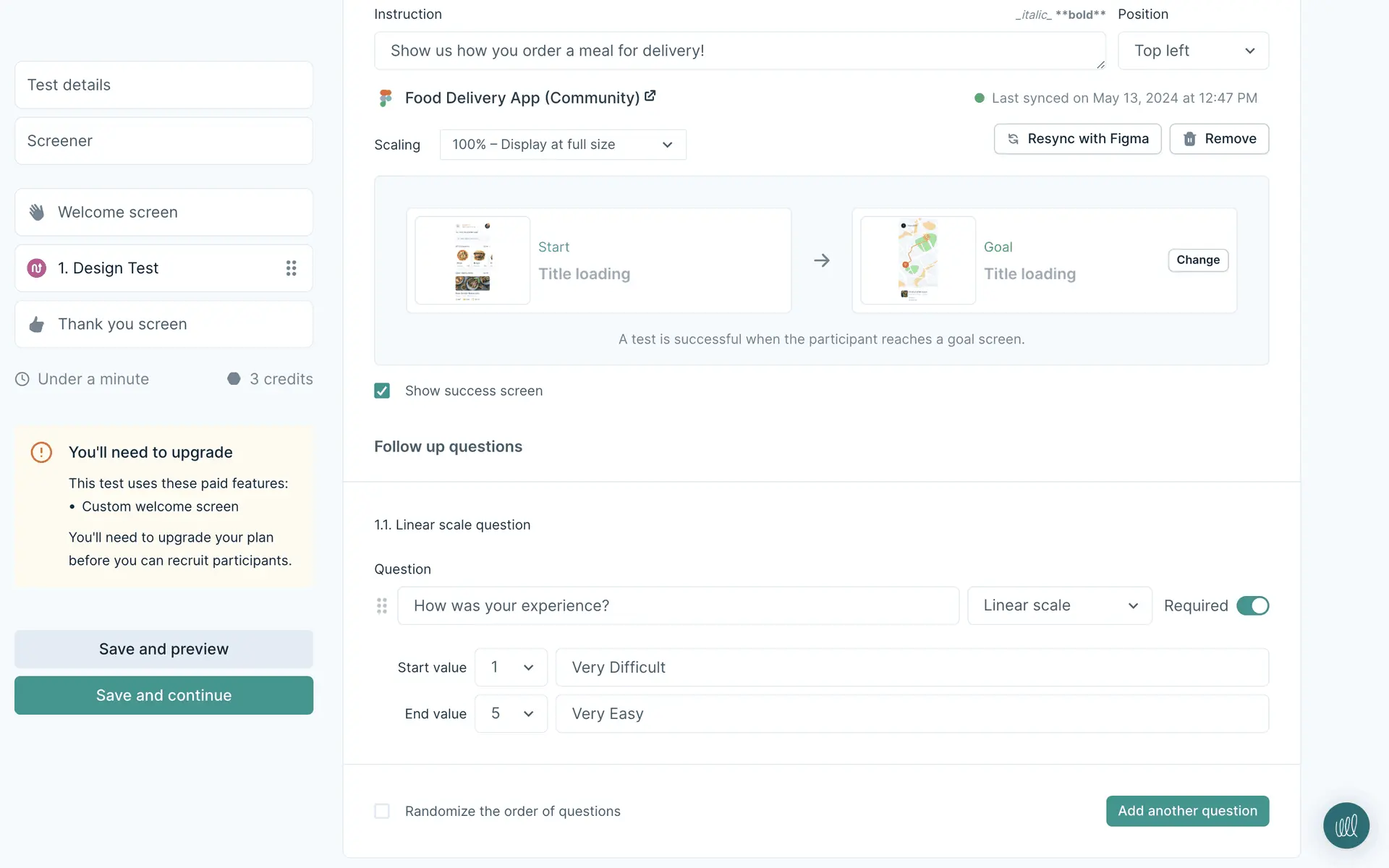The width and height of the screenshot is (1389, 868).
Task: Open the chat widget icon at bottom right
Action: pos(1346,825)
